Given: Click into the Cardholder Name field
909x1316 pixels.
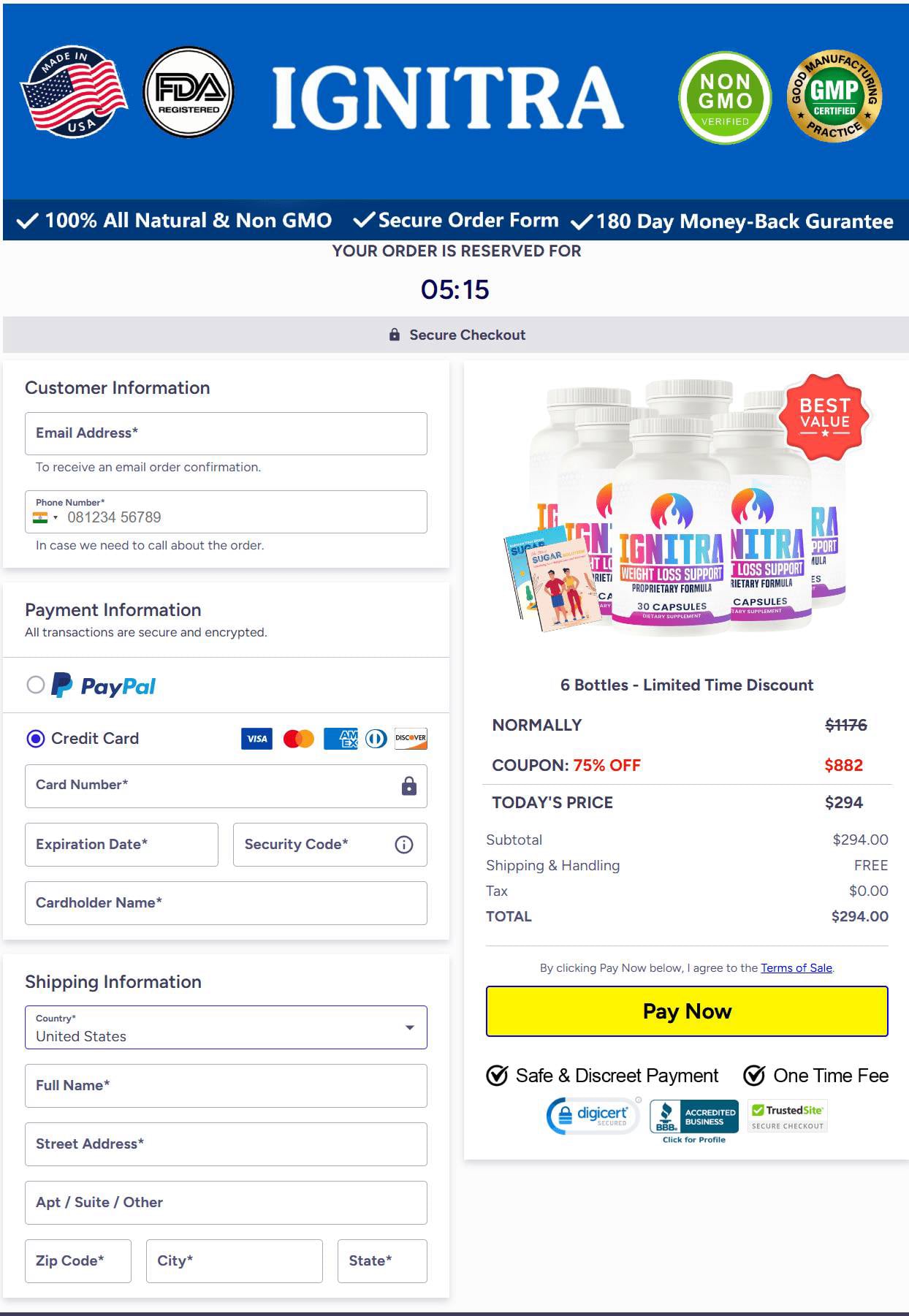Looking at the screenshot, I should pos(226,903).
